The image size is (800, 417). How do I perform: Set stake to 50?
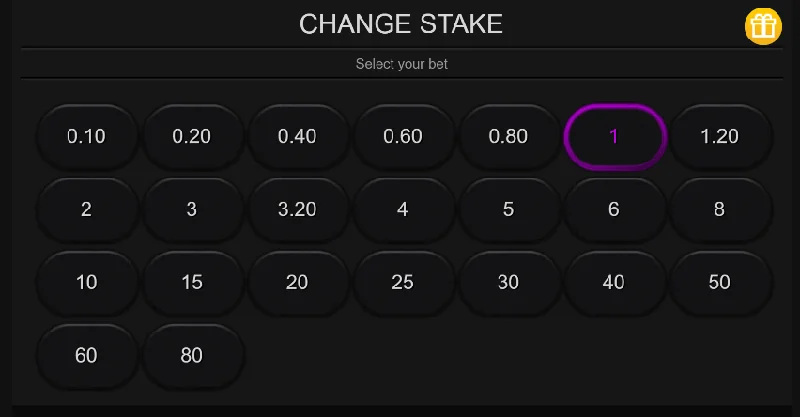(x=719, y=282)
